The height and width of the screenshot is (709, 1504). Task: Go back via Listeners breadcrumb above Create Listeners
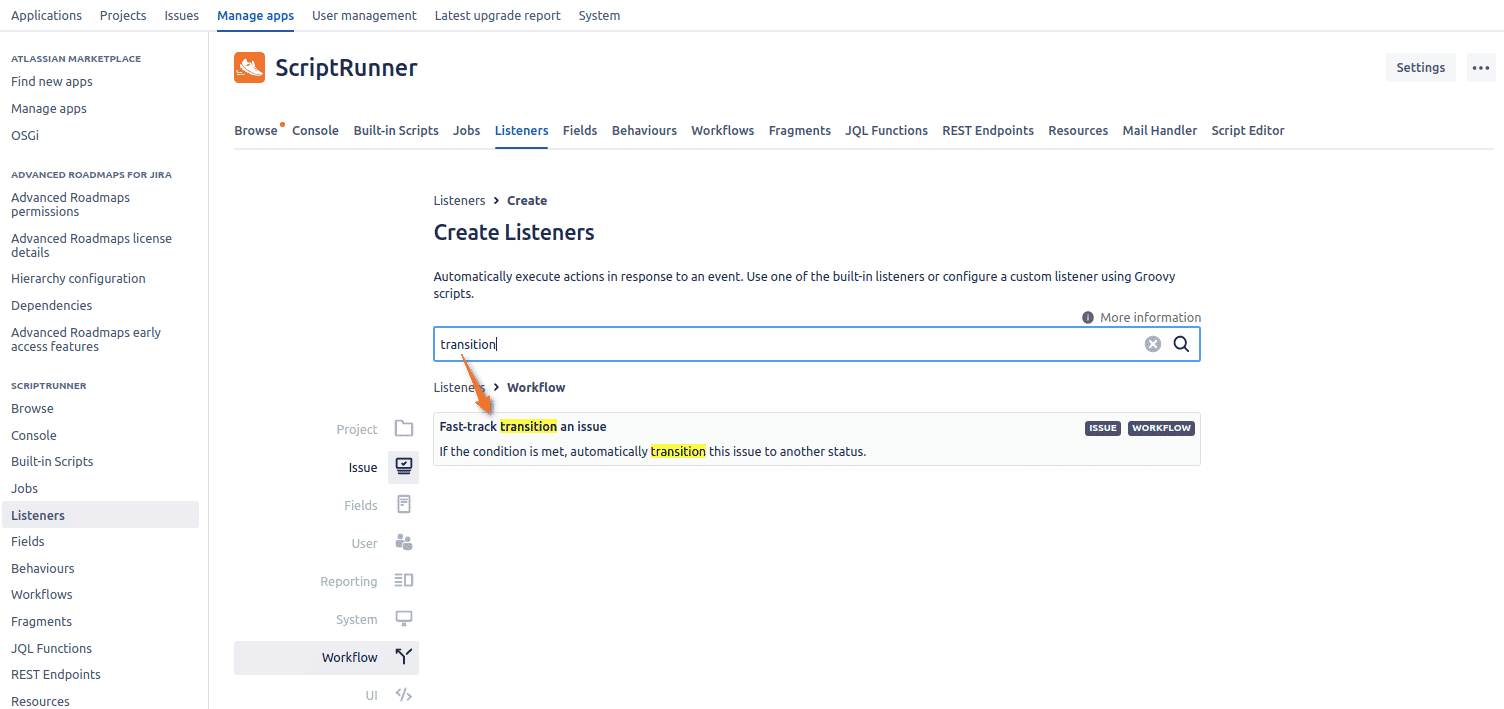459,201
